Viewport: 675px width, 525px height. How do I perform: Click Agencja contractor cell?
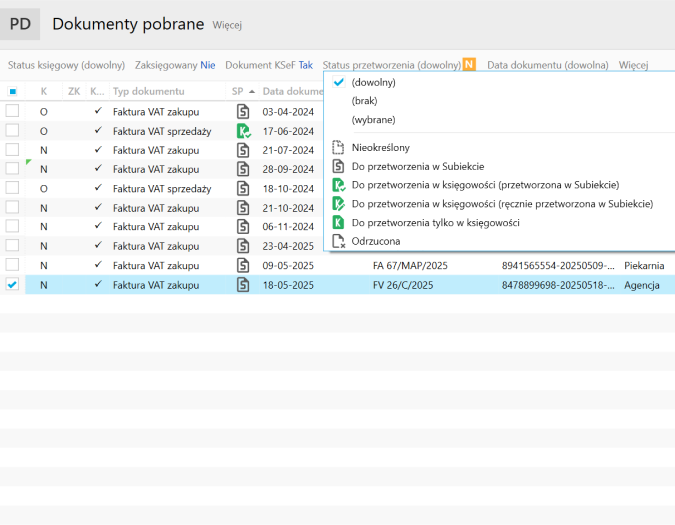[x=642, y=285]
